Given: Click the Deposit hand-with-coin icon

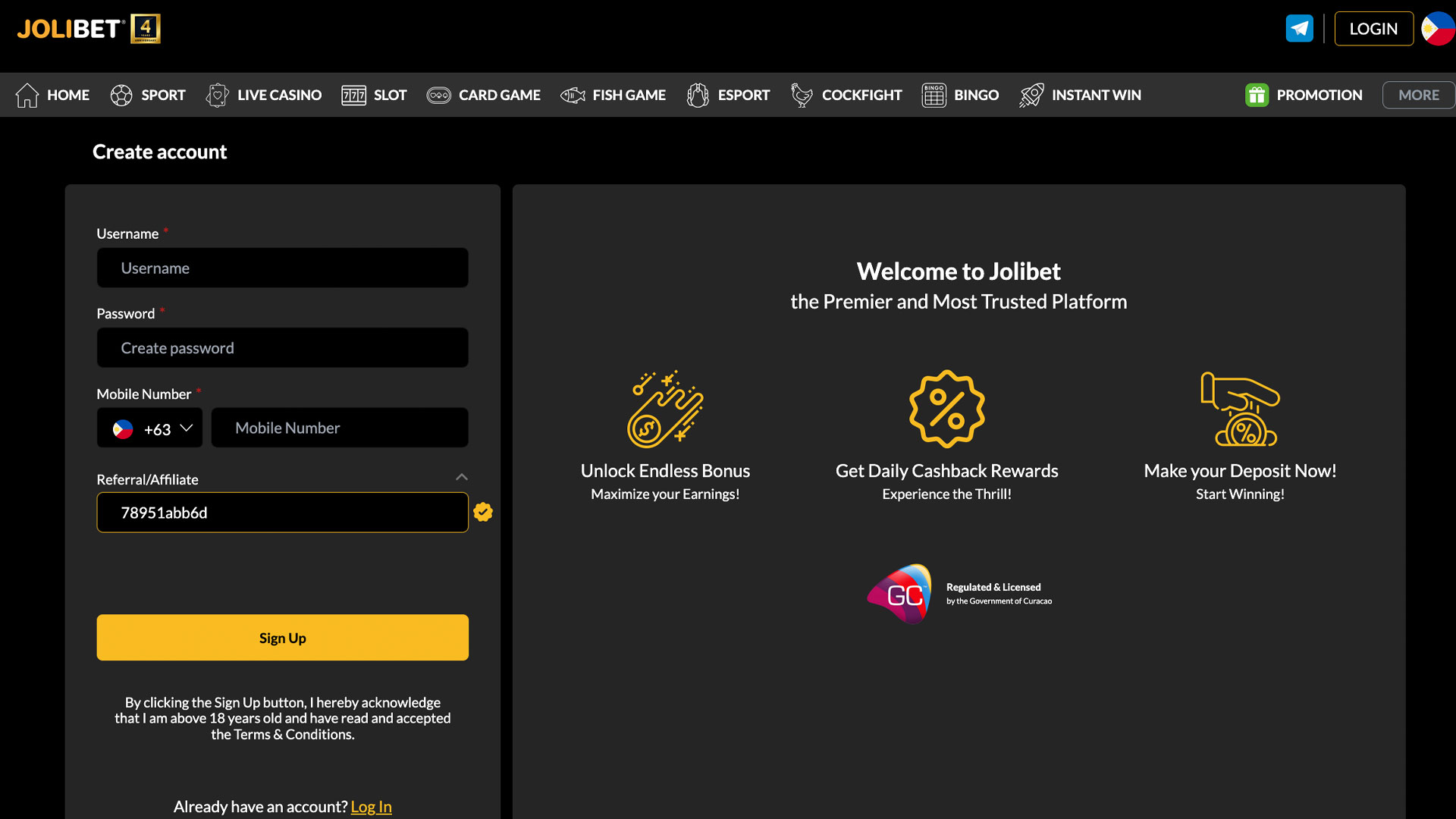Looking at the screenshot, I should click(x=1240, y=409).
